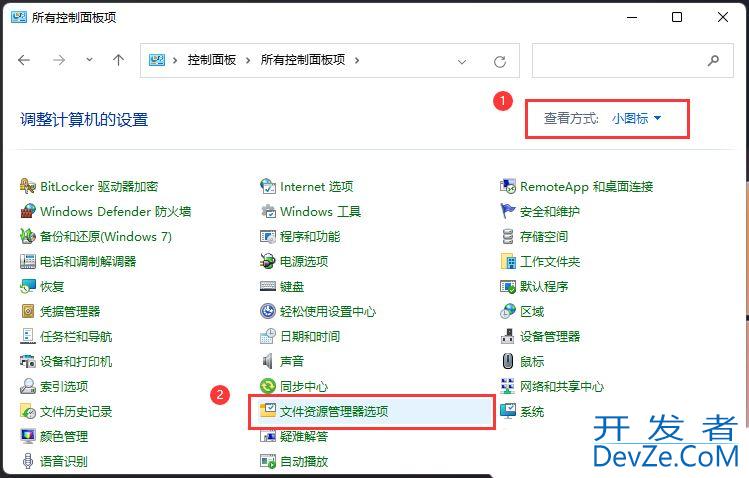Open recent locations dropdown arrow
The width and height of the screenshot is (749, 478).
[89, 60]
